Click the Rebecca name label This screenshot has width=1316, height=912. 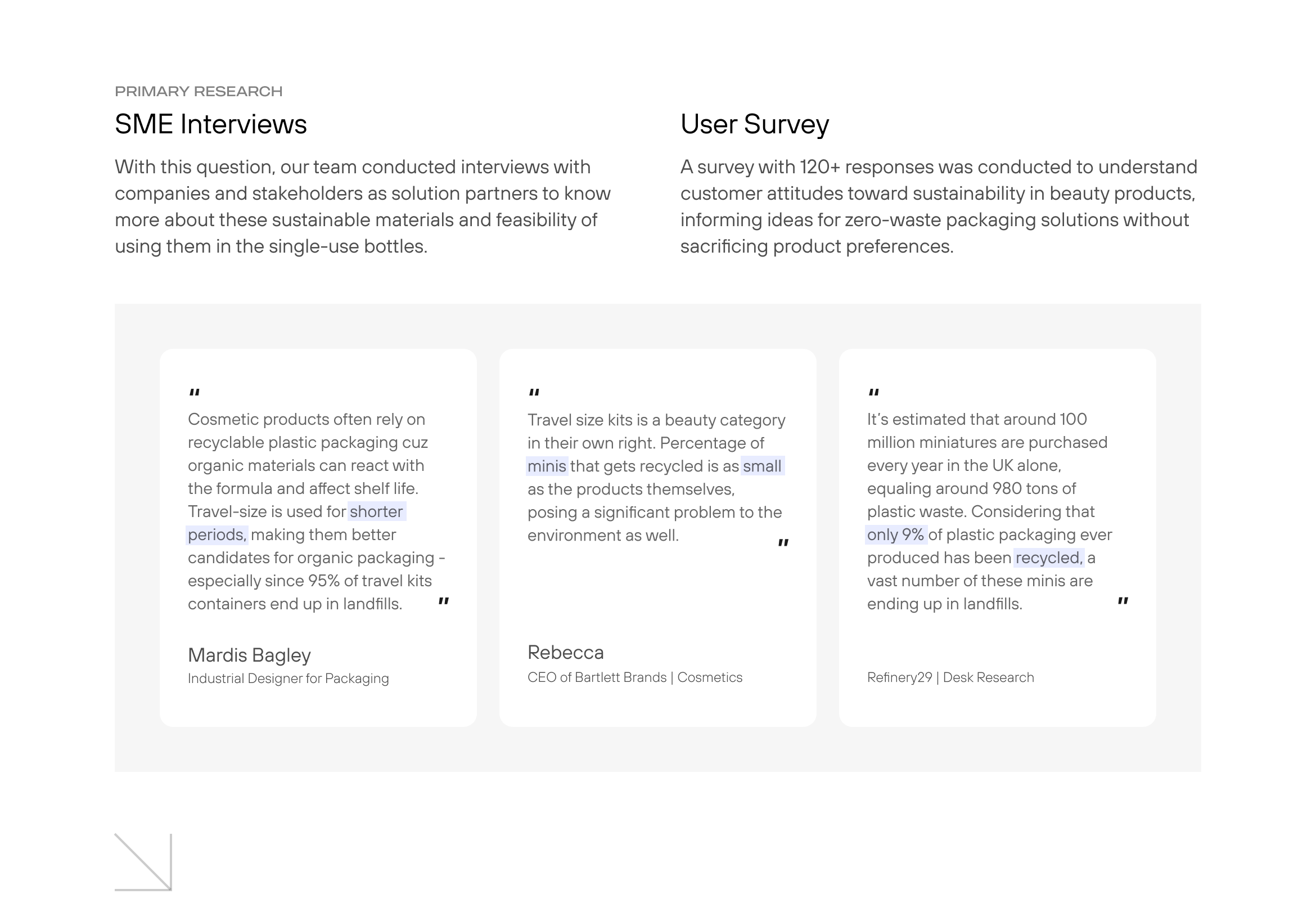click(x=565, y=653)
